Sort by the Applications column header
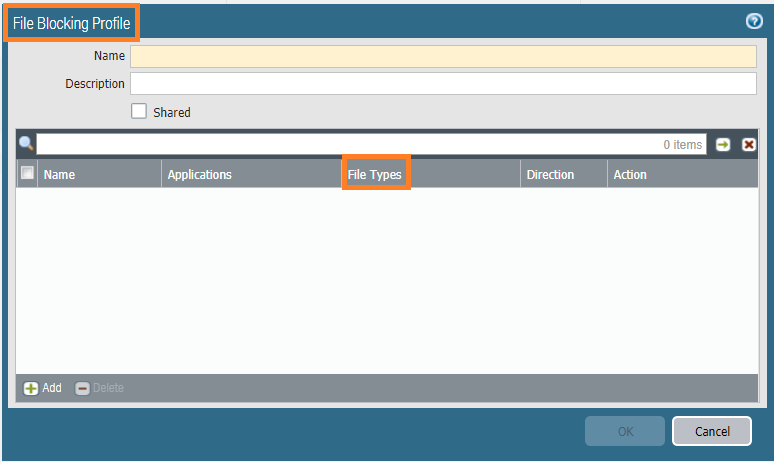Screen dimensions: 774x462 click(x=251, y=174)
